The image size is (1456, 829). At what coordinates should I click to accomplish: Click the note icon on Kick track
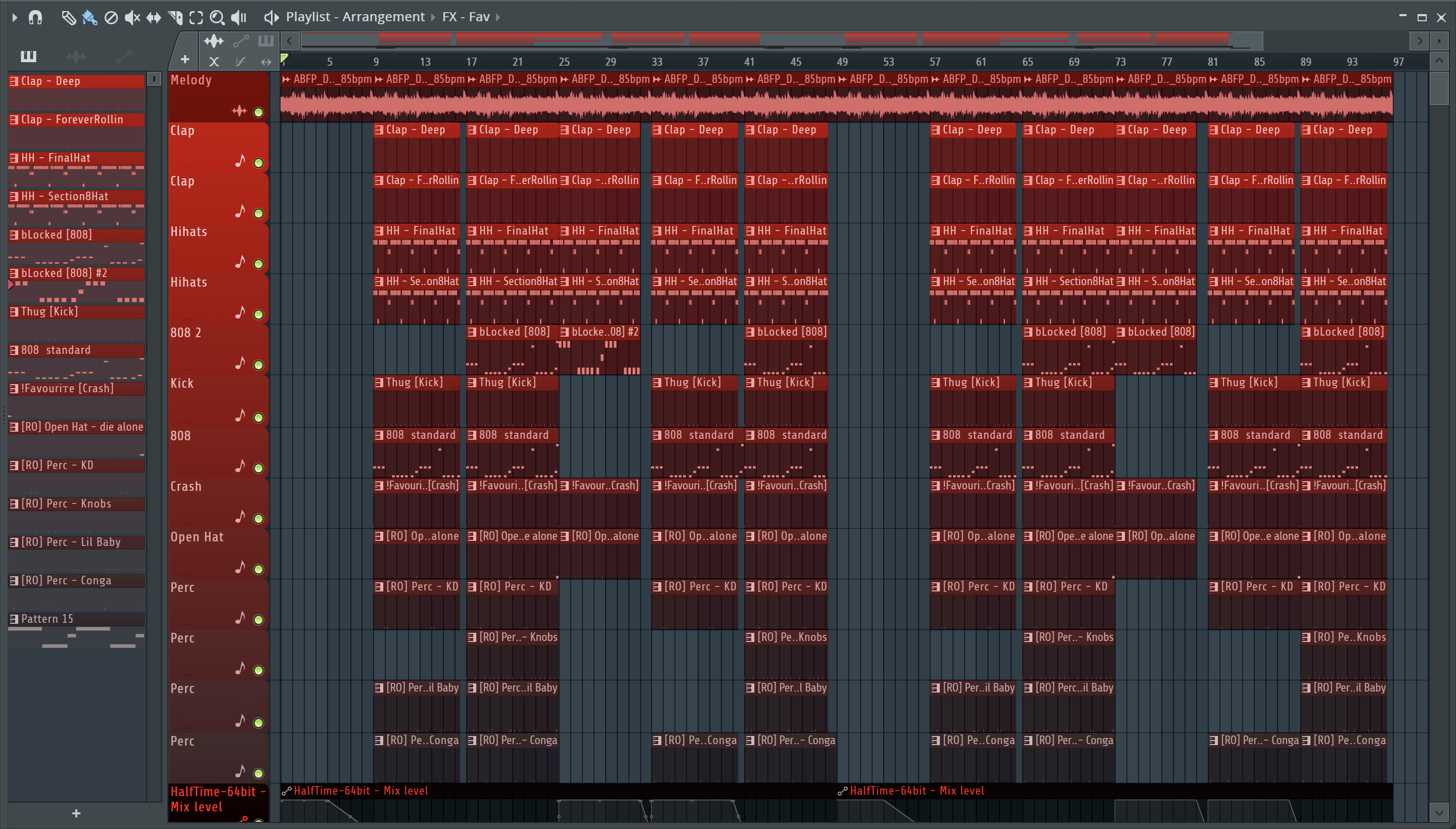[x=240, y=416]
